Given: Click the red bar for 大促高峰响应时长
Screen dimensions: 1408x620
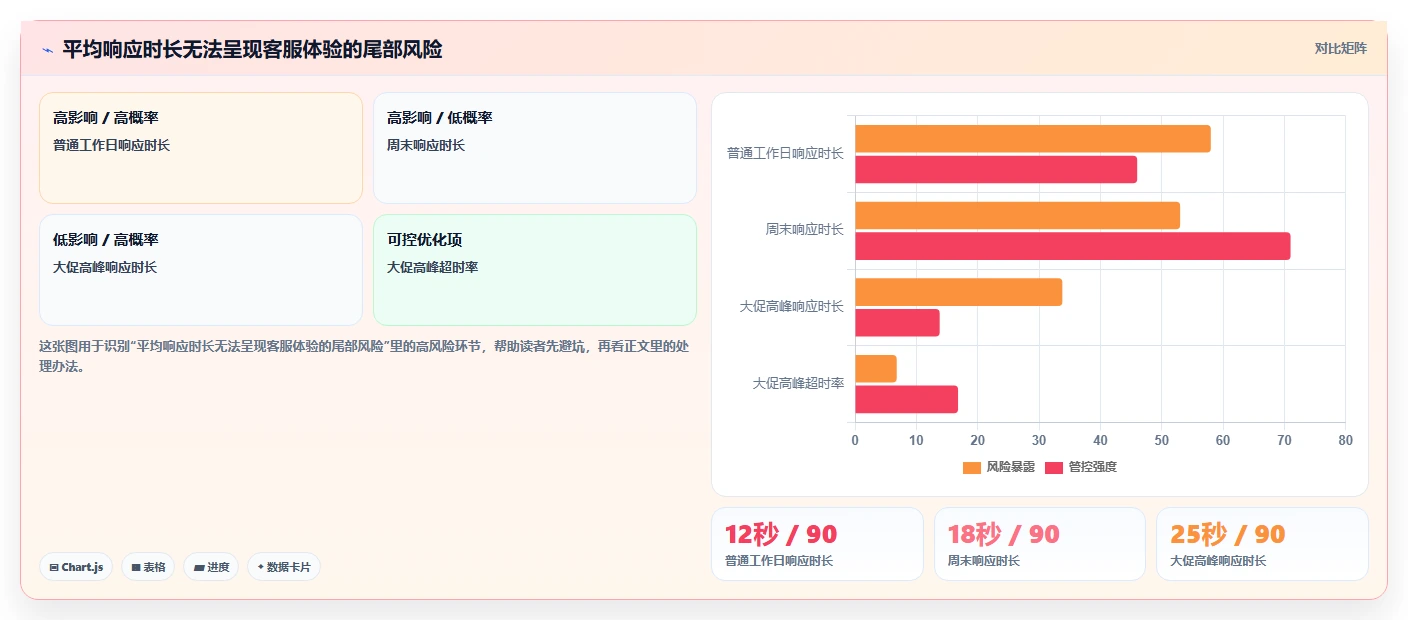Looking at the screenshot, I should pos(897,323).
